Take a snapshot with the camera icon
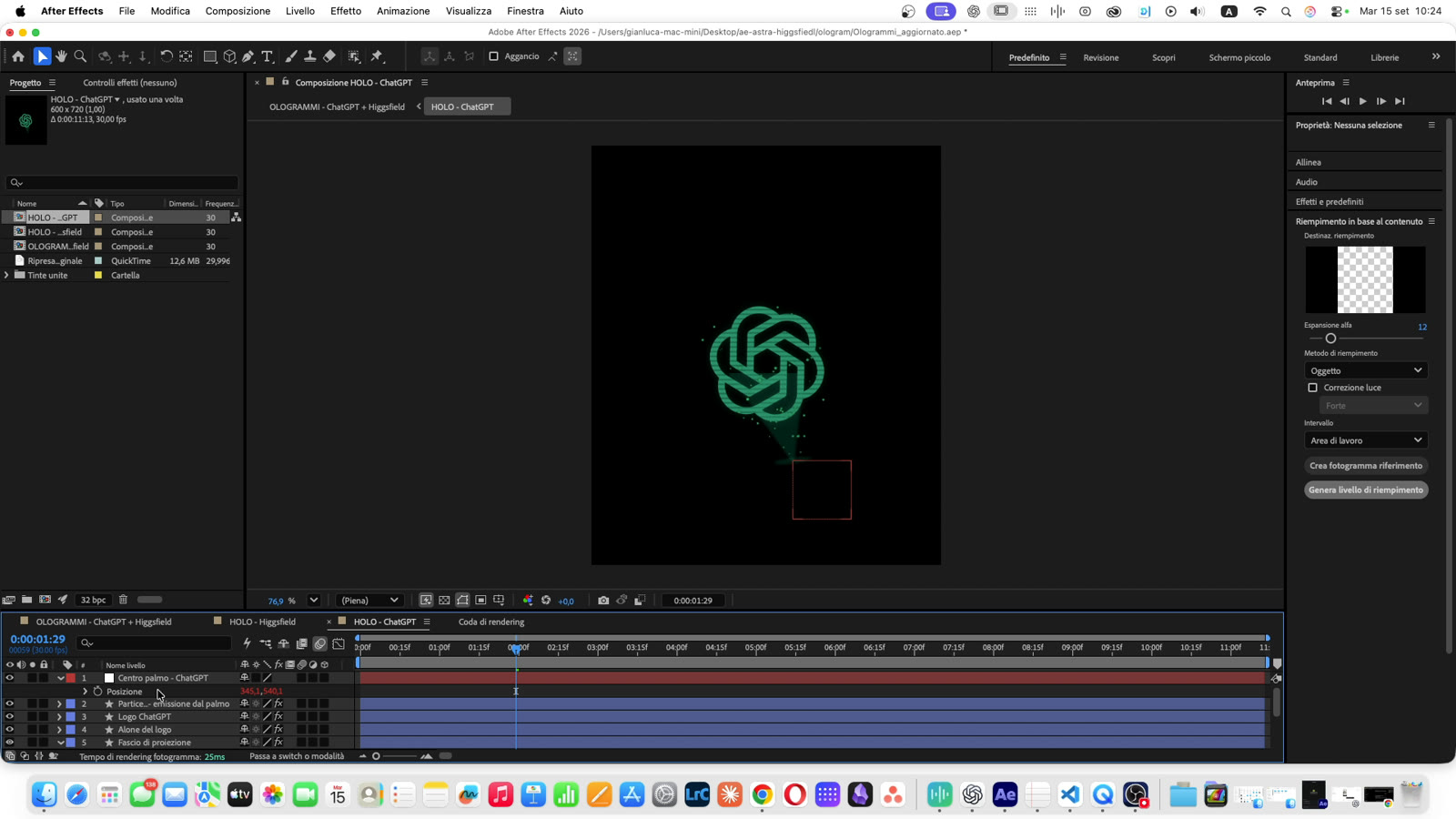This screenshot has width=1456, height=819. tap(603, 601)
